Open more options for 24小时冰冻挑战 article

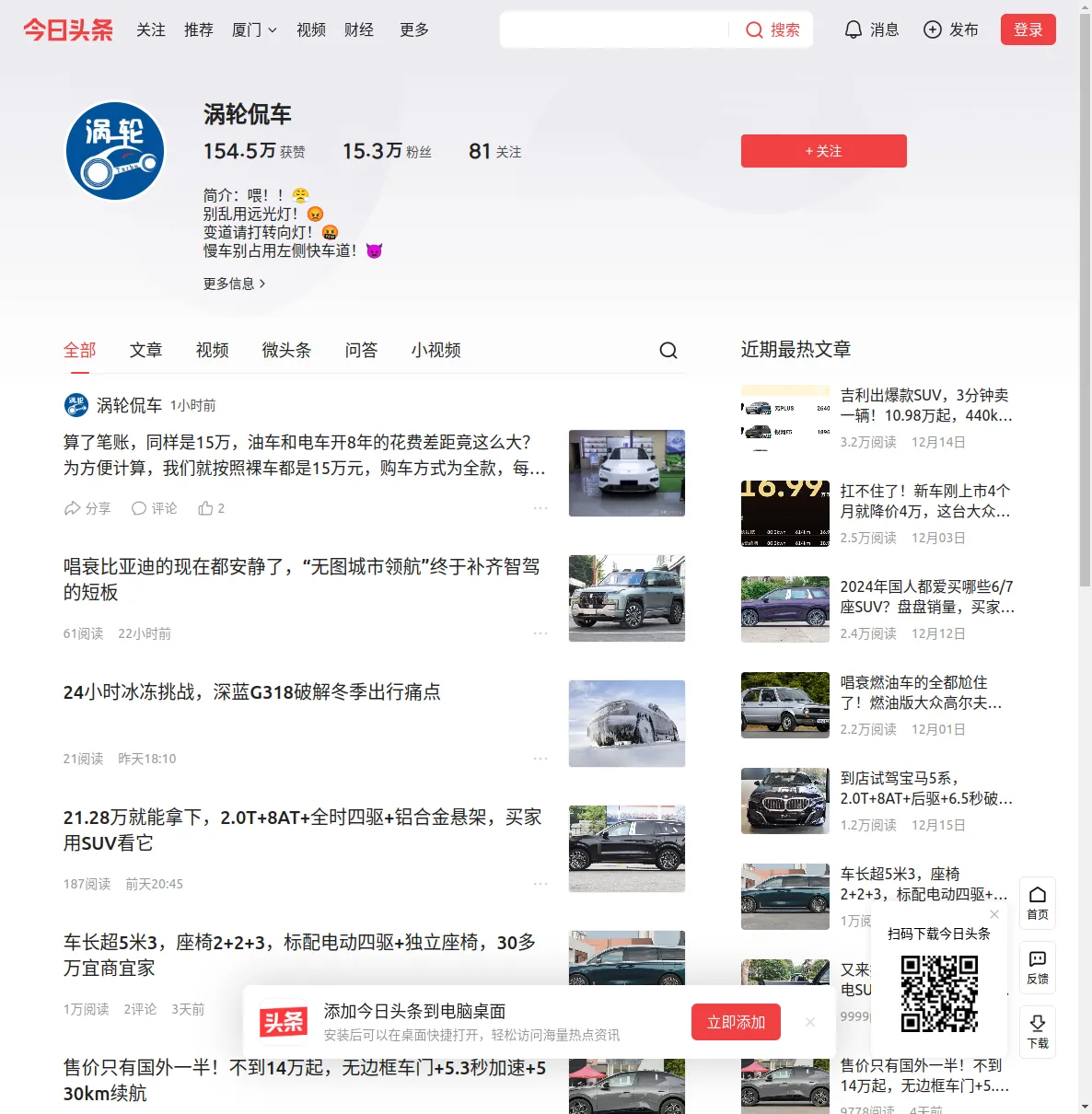pos(540,759)
